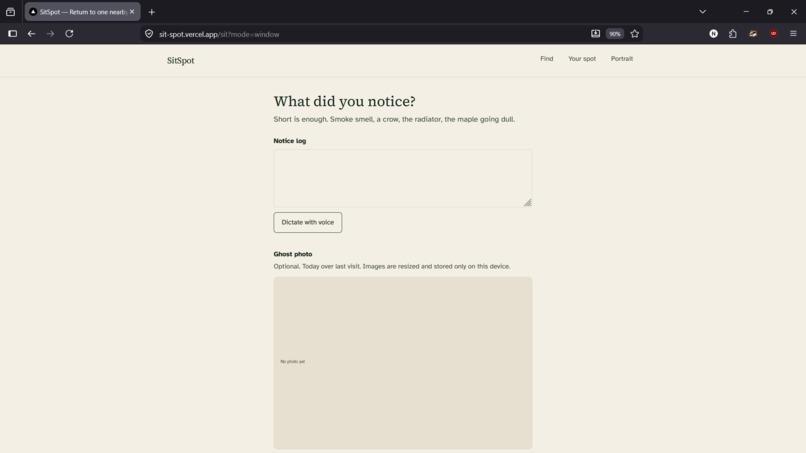Viewport: 806px width, 453px height.
Task: Open the Firefox application menu
Action: [x=793, y=33]
